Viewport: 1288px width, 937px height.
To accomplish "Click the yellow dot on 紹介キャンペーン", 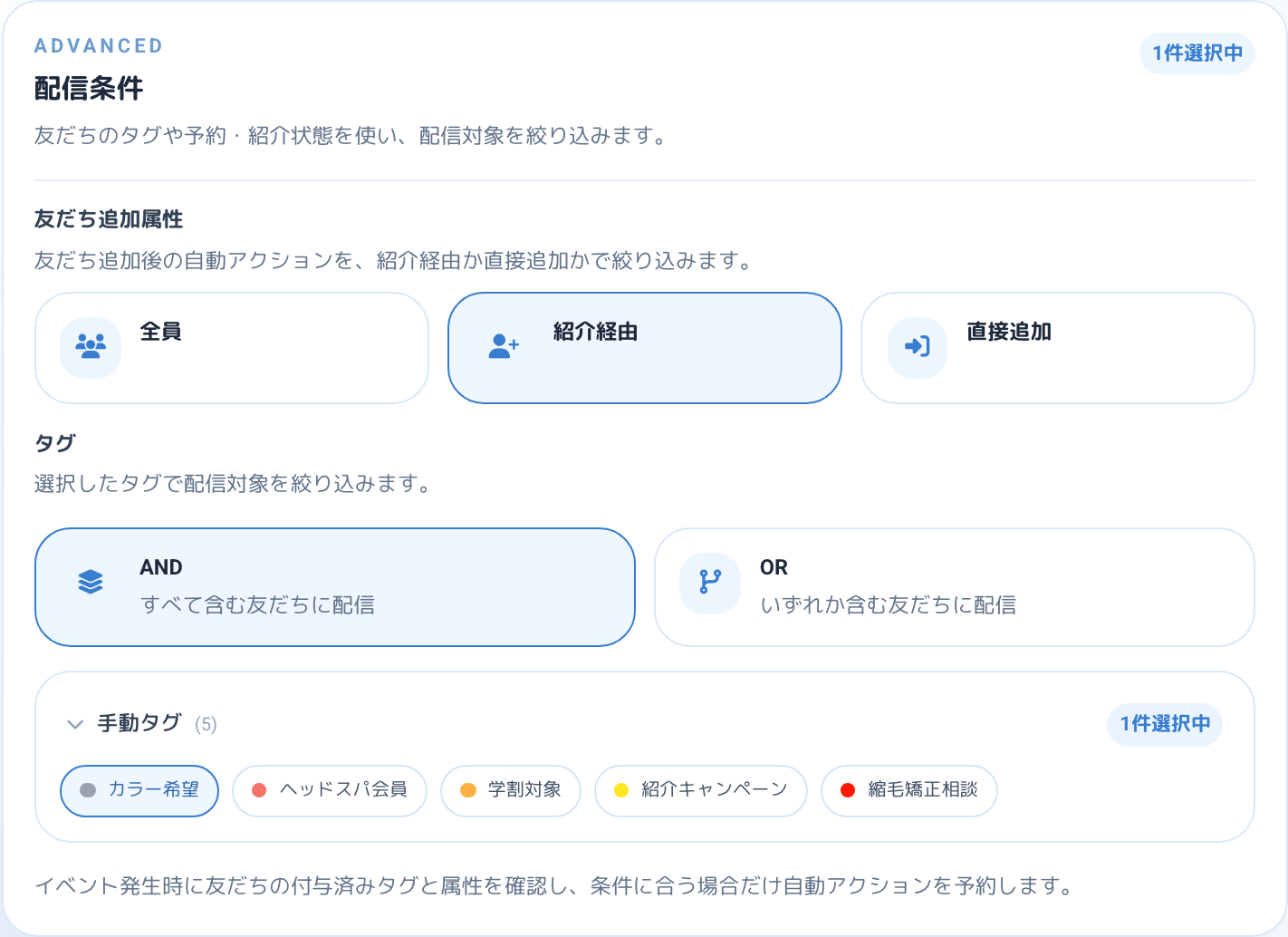I will [x=621, y=790].
